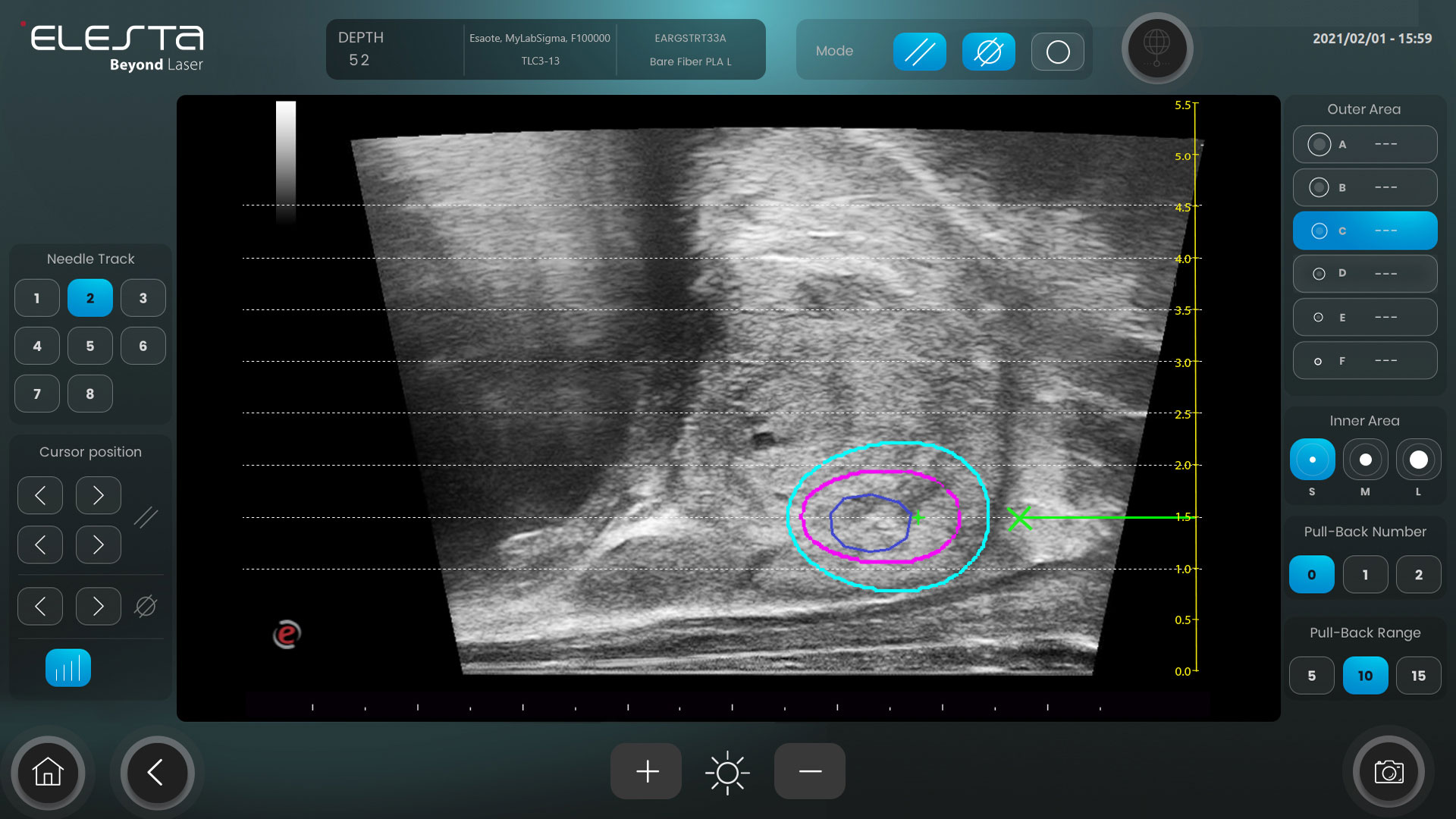This screenshot has height=819, width=1456.
Task: Choose Outer Area option A
Action: (x=1364, y=144)
